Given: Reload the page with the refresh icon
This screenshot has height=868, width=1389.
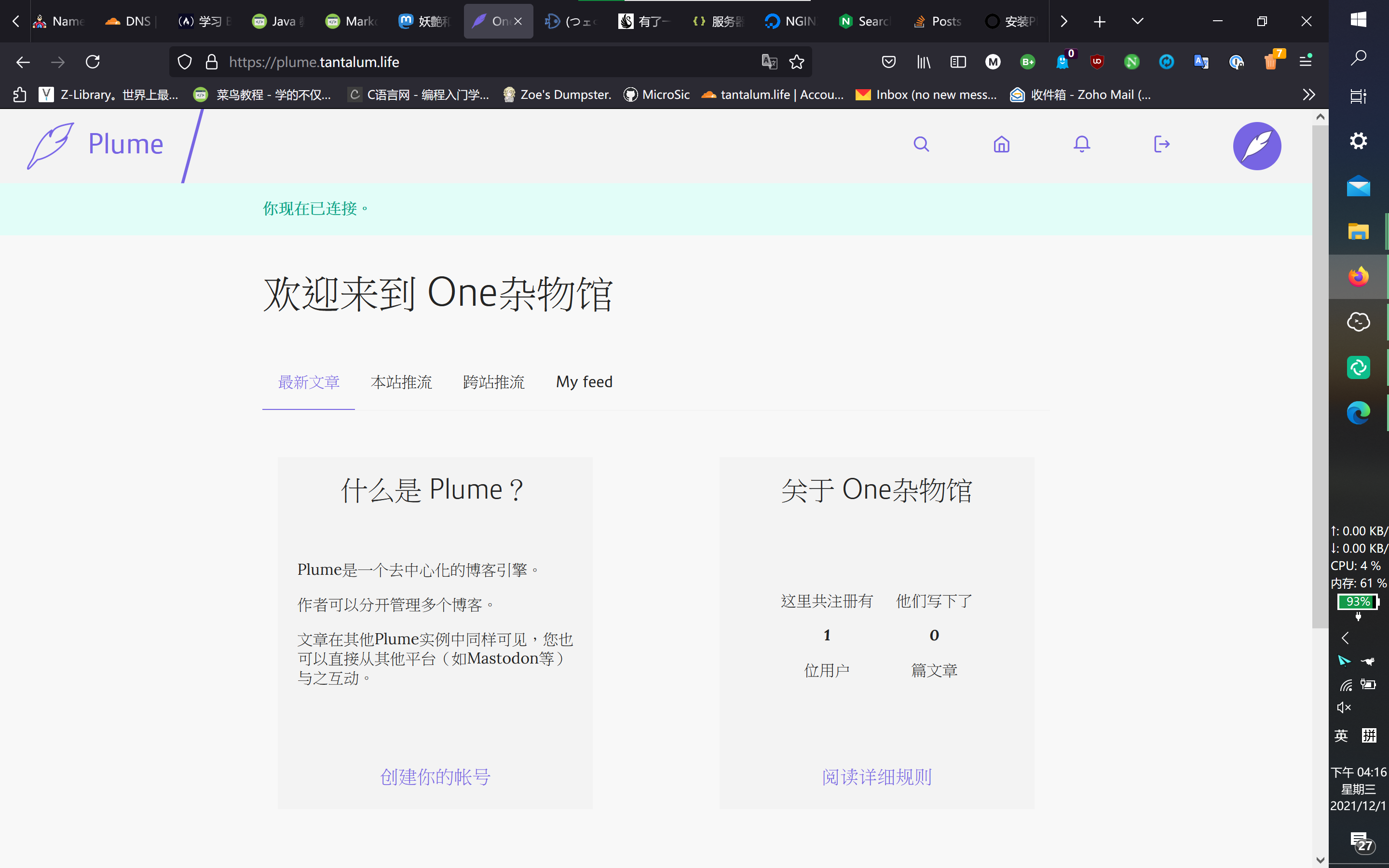Looking at the screenshot, I should pos(93,62).
